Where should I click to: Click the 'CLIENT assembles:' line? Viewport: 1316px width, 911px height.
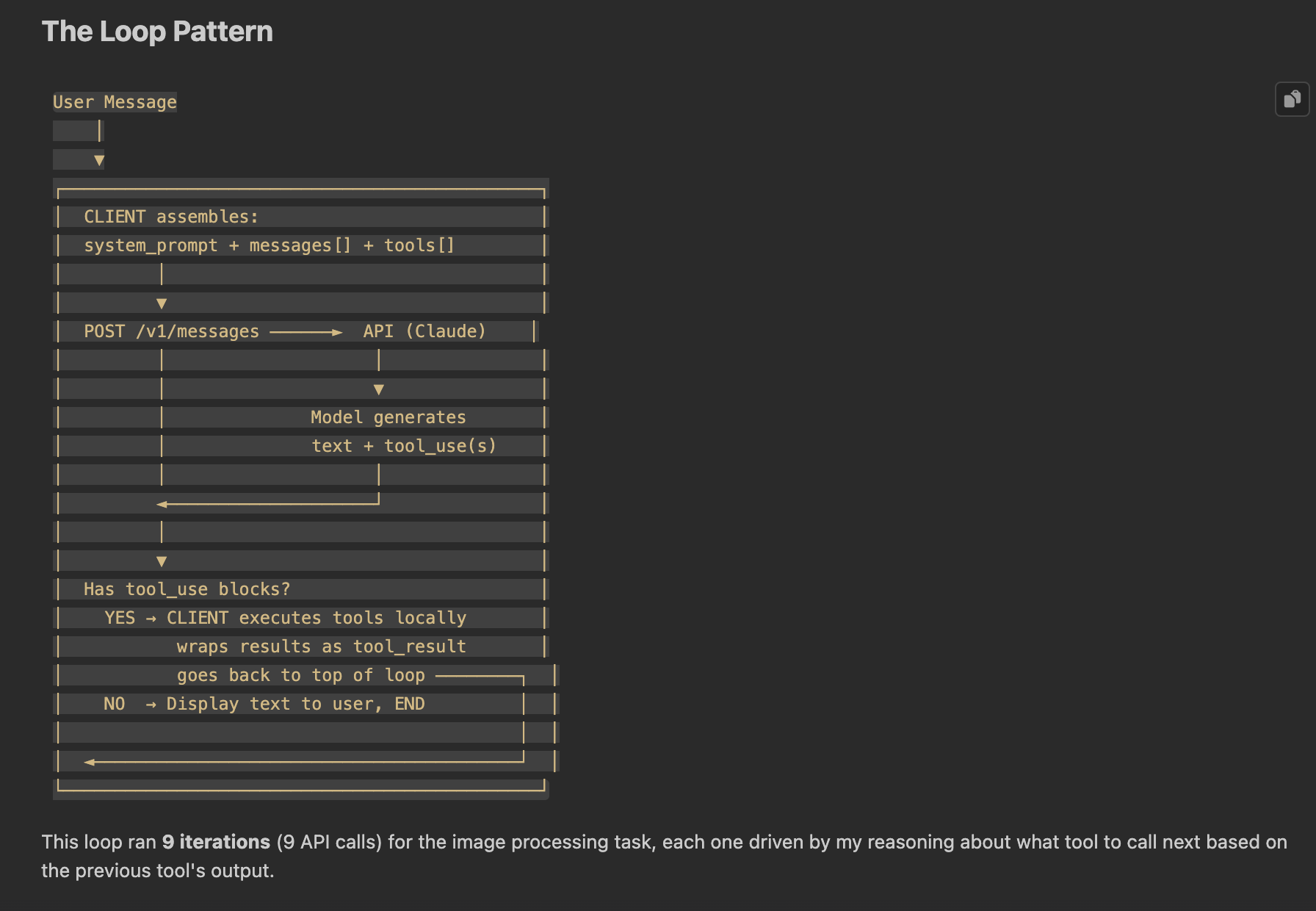click(x=171, y=217)
